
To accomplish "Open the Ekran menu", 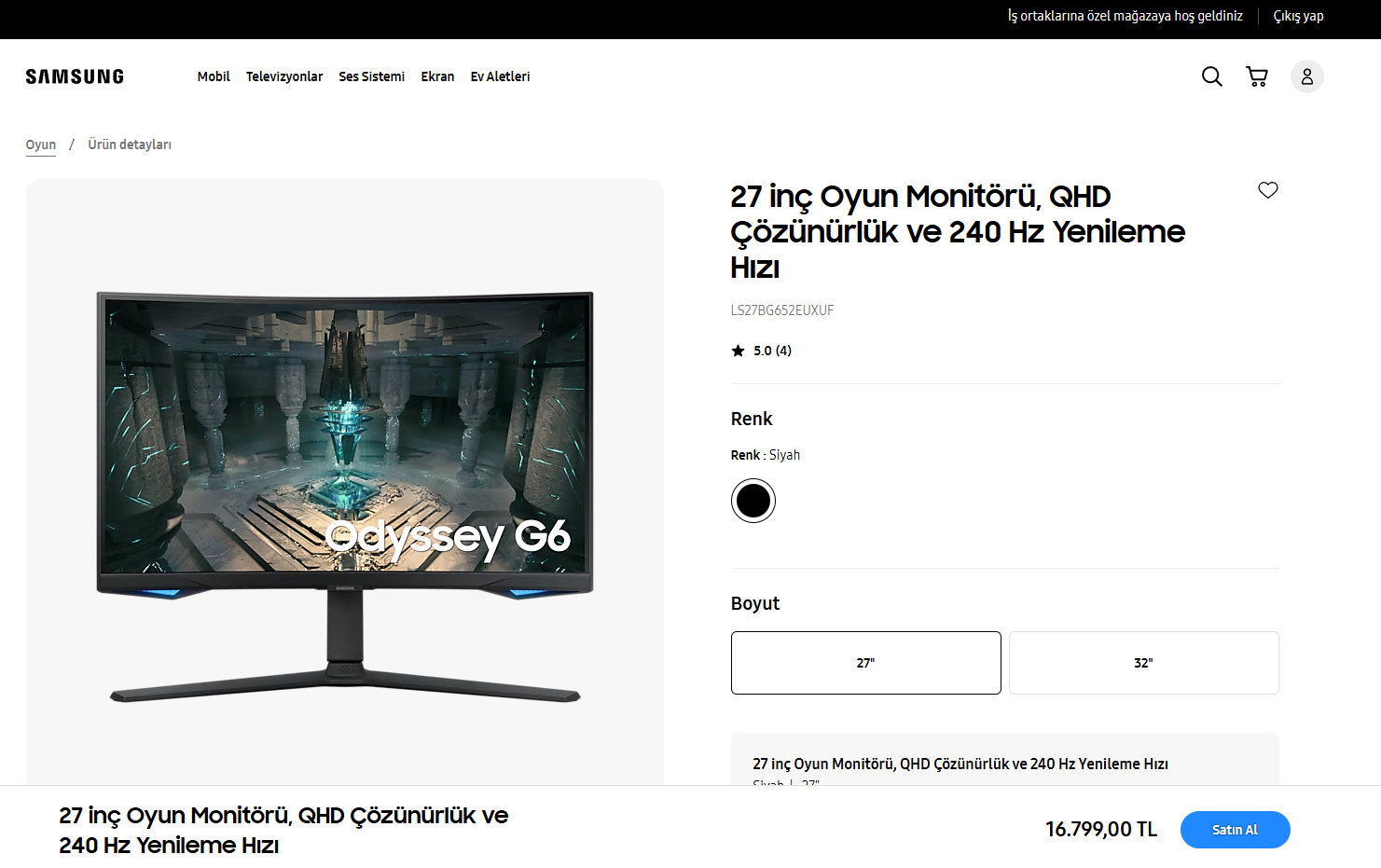I will pos(437,76).
